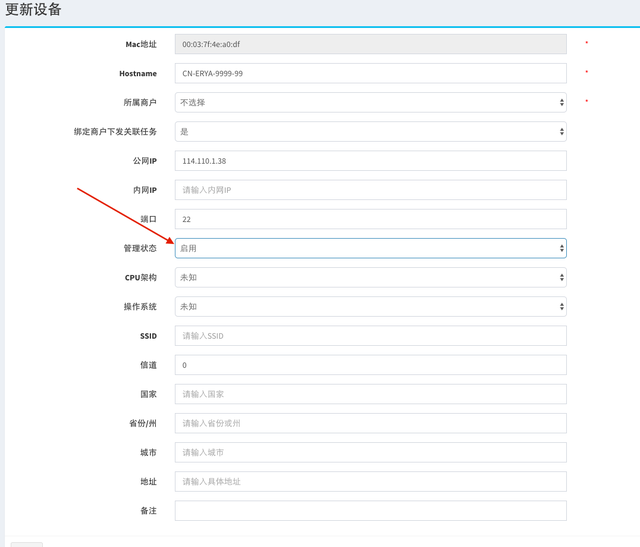Viewport: 640px width, 547px height.
Task: Open the 绑定商户下发关联任务 dropdown
Action: click(371, 131)
